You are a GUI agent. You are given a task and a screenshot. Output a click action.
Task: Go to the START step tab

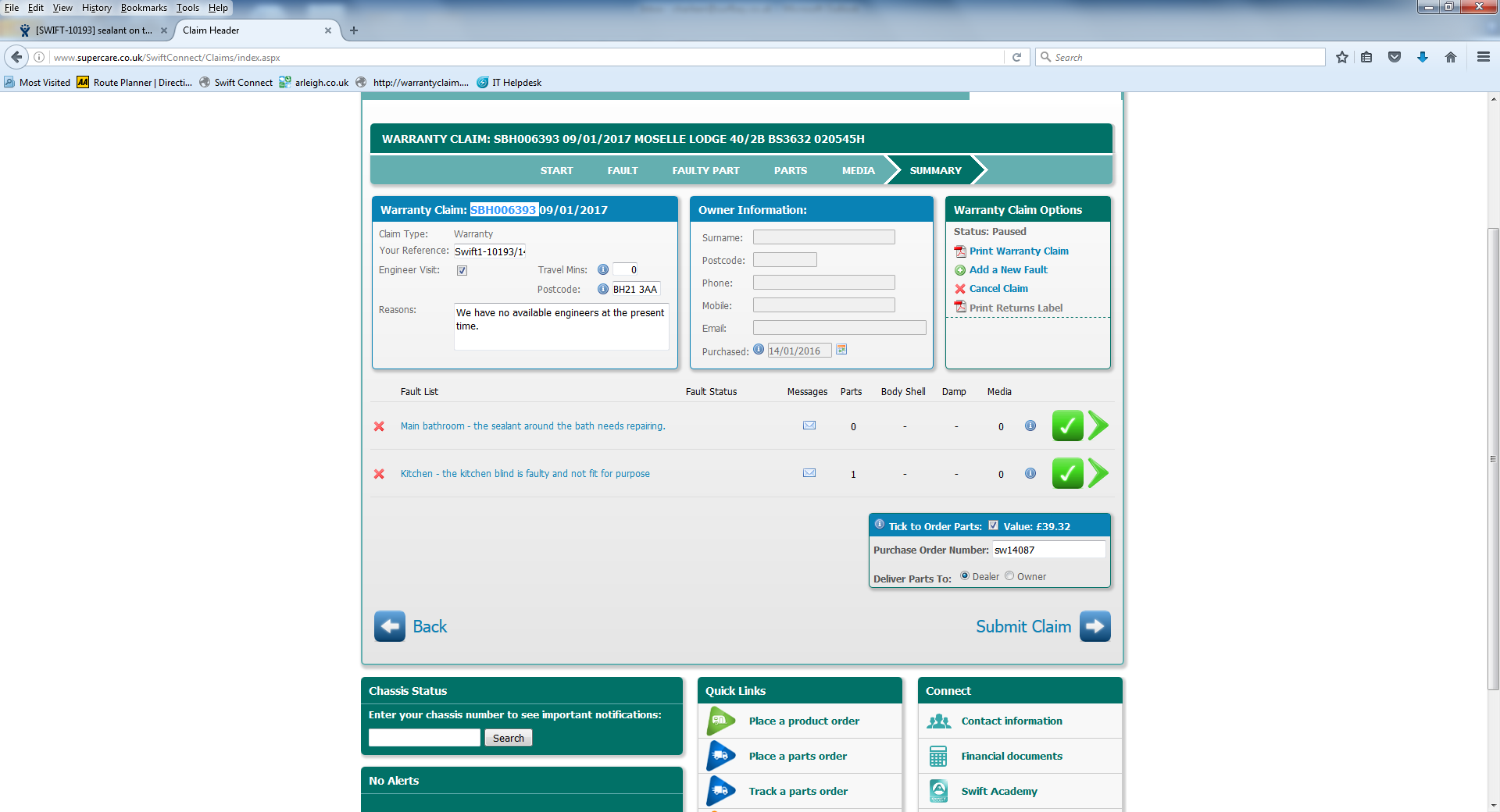tap(556, 170)
